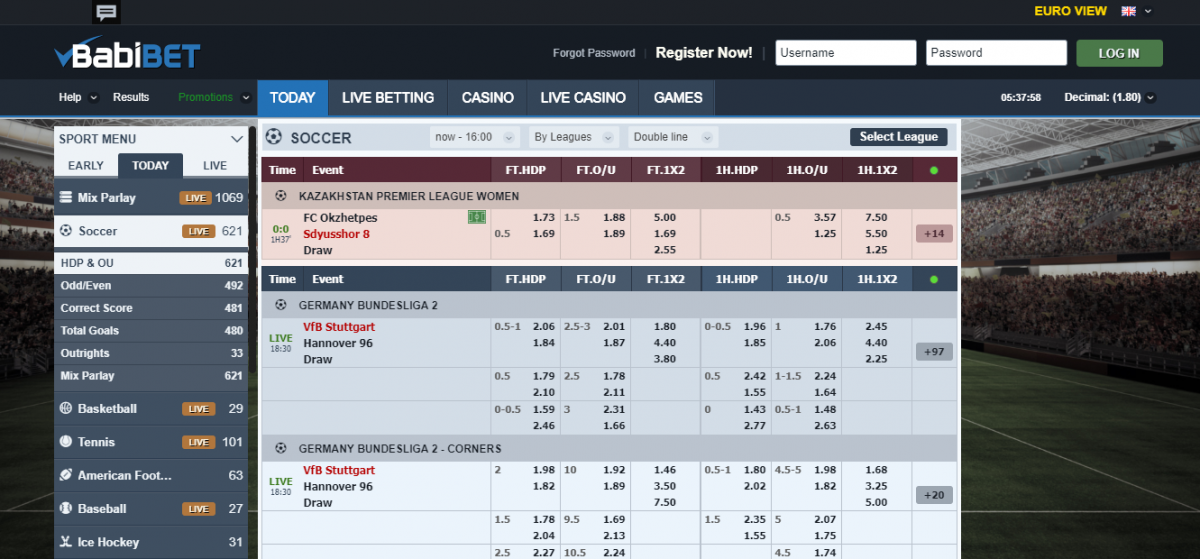Image resolution: width=1200 pixels, height=559 pixels.
Task: Click the BabiBET logo
Action: (x=128, y=55)
